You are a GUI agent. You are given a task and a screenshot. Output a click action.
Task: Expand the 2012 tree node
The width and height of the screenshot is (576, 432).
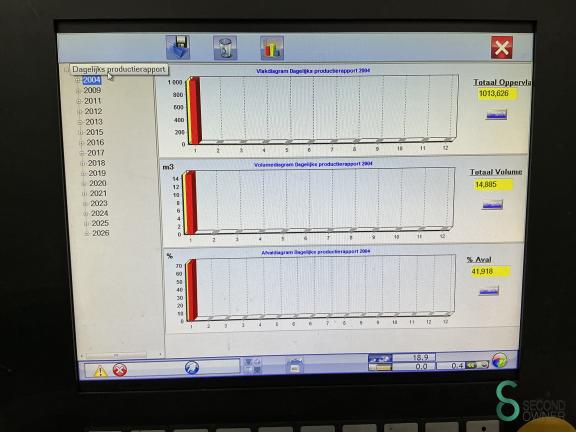79,112
